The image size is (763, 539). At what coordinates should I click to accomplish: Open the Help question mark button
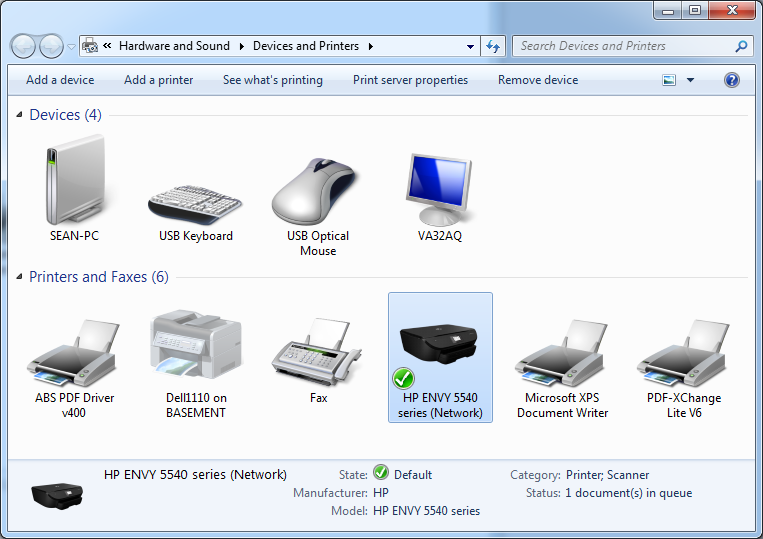coord(731,80)
